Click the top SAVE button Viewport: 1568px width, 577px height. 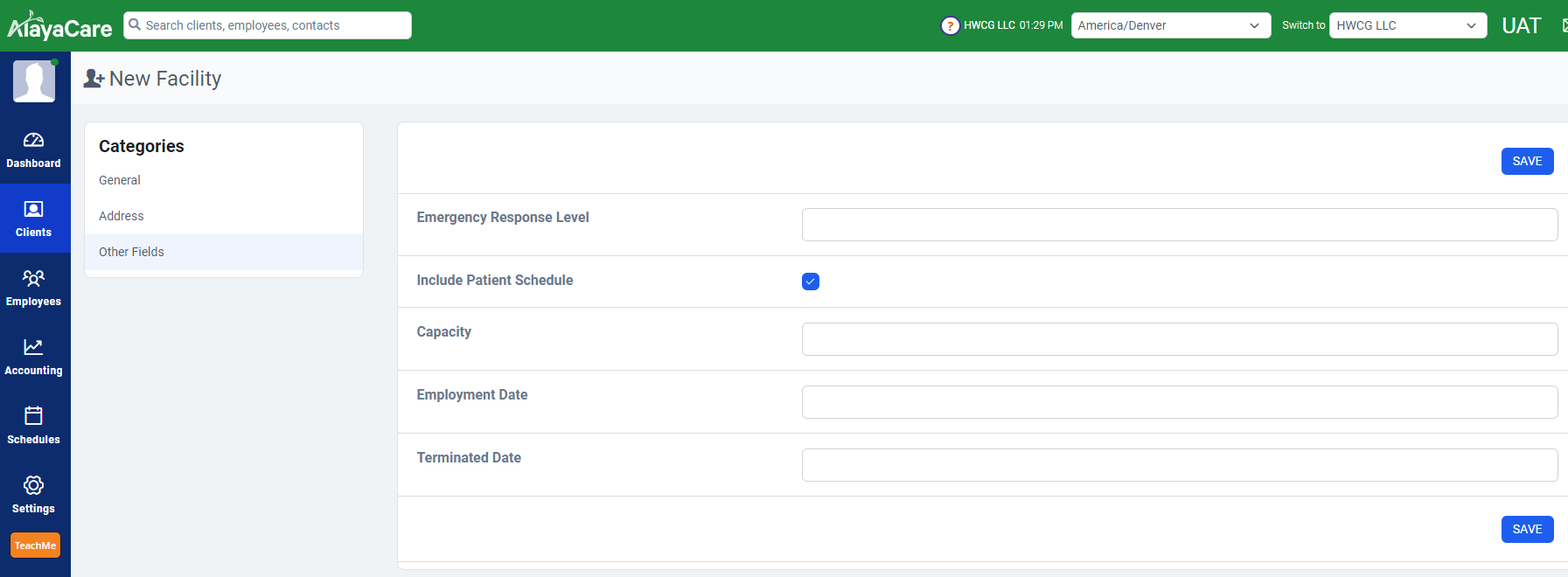(1527, 162)
